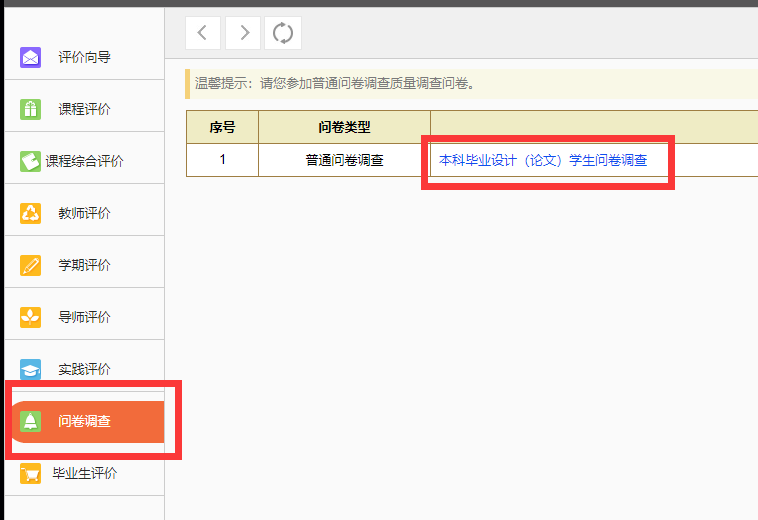Open the 学期评价 sidebar entry
The width and height of the screenshot is (758, 520).
(85, 265)
